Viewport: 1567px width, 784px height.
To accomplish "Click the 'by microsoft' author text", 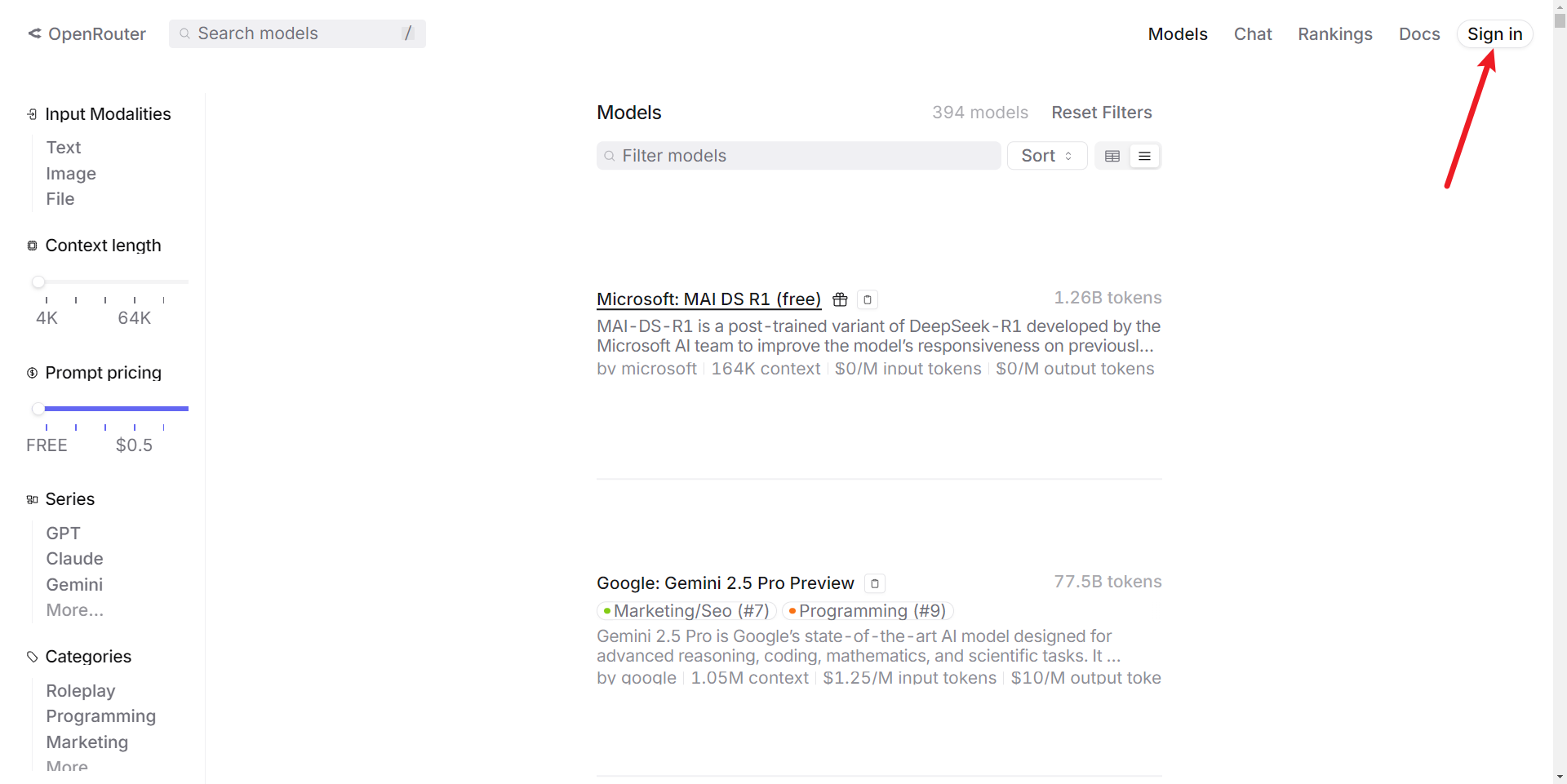I will (646, 369).
